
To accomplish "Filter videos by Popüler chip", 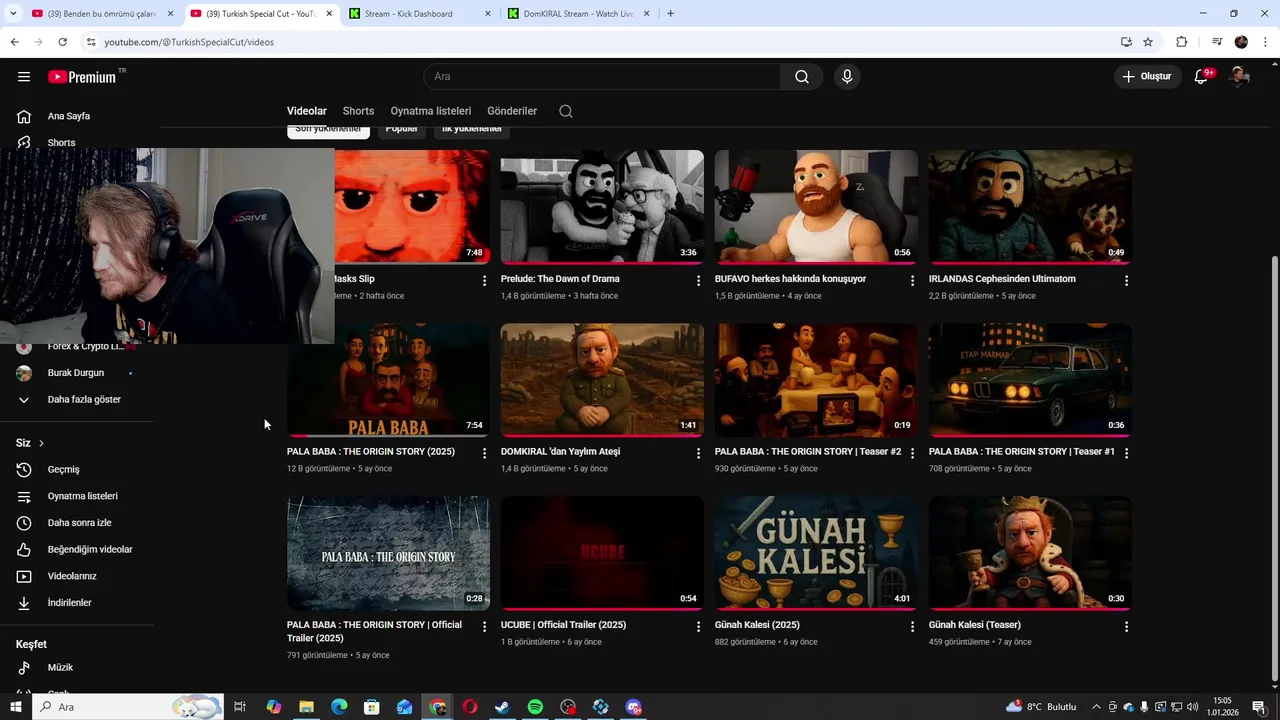I will pyautogui.click(x=402, y=129).
